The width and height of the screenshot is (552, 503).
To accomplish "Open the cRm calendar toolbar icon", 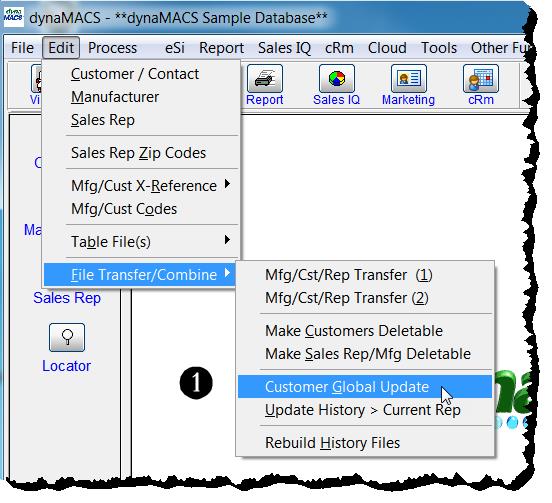I will pyautogui.click(x=481, y=78).
